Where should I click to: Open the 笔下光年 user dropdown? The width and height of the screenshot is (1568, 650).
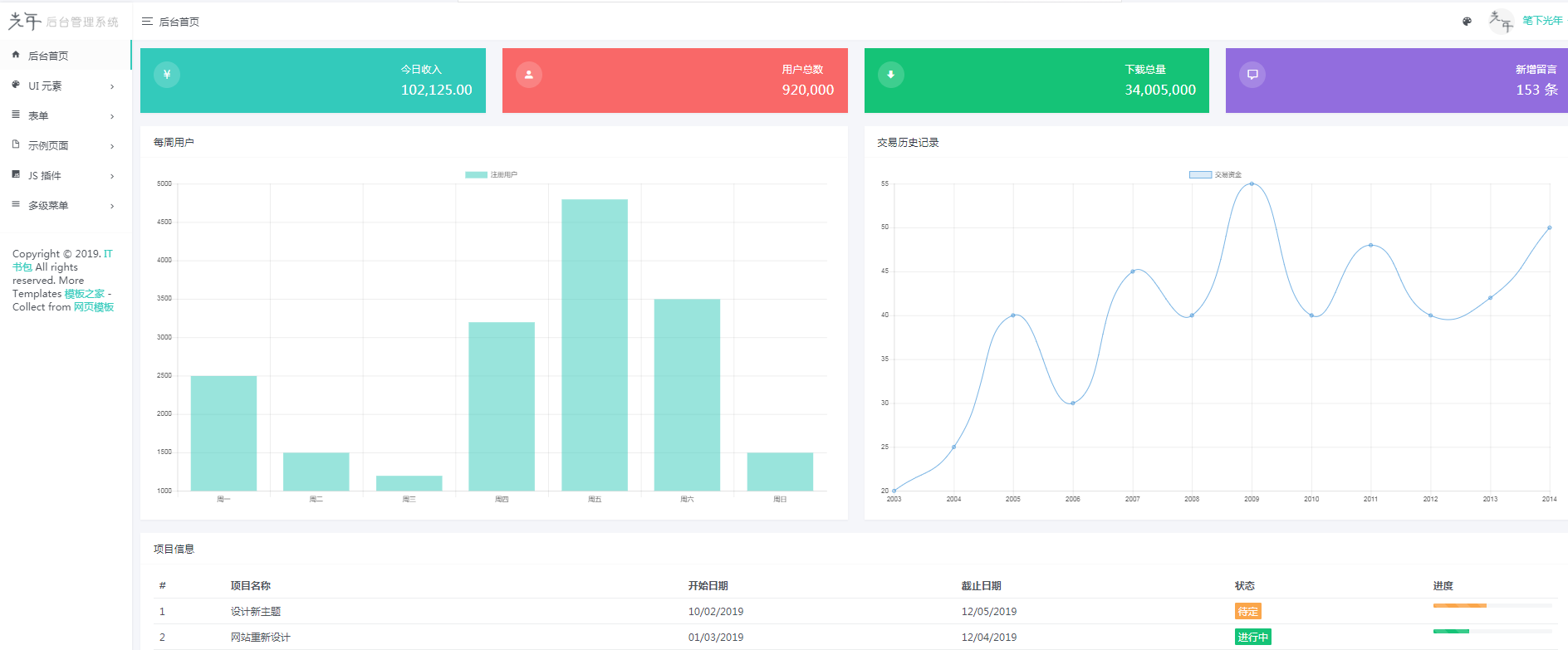click(x=1542, y=21)
